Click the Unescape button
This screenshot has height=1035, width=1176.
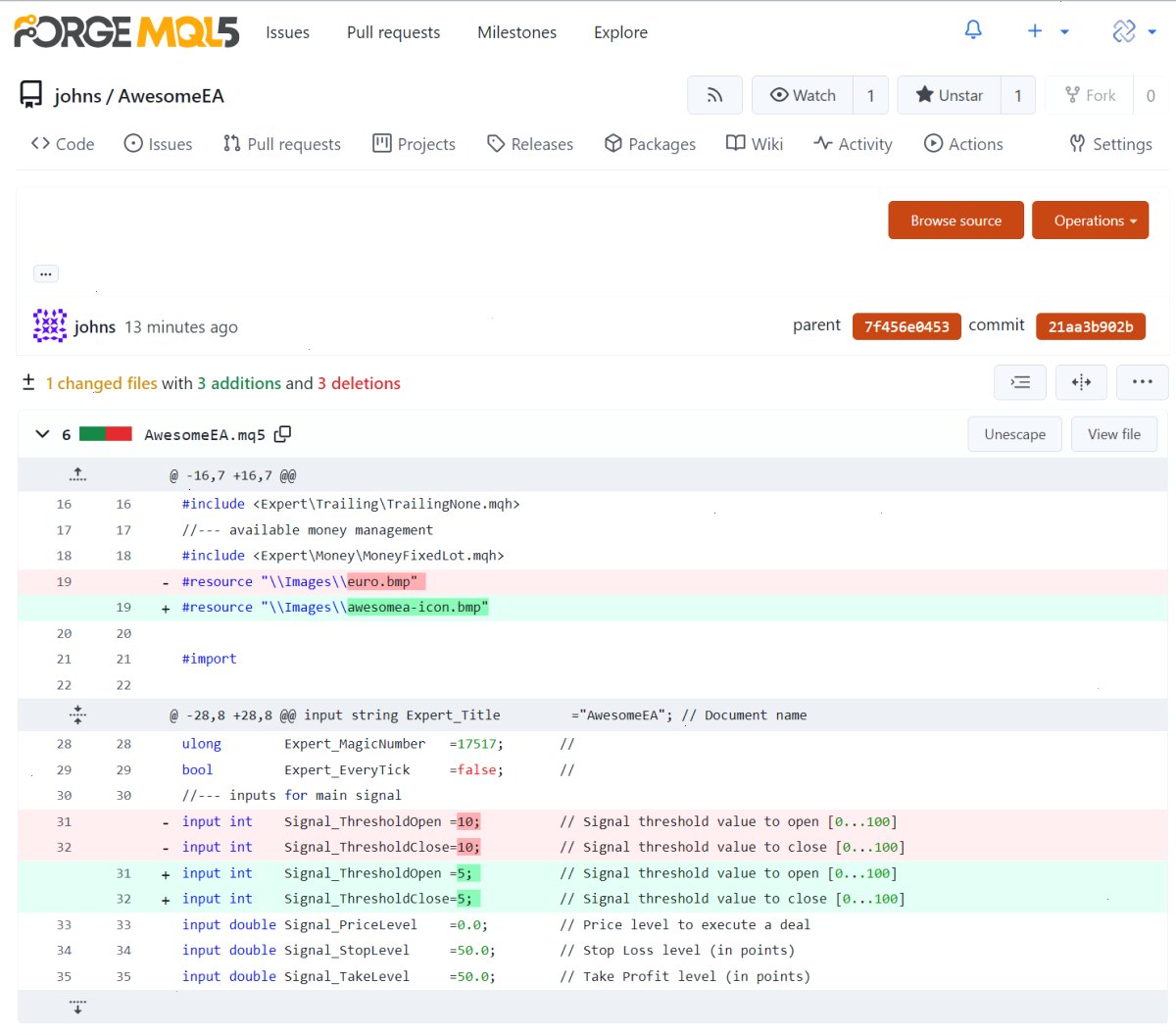pos(1015,434)
